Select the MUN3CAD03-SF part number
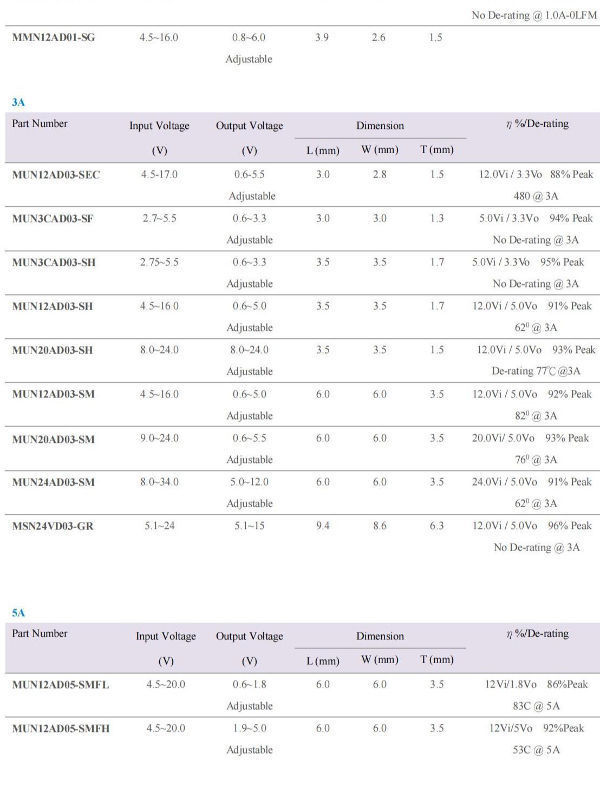 [x=52, y=218]
